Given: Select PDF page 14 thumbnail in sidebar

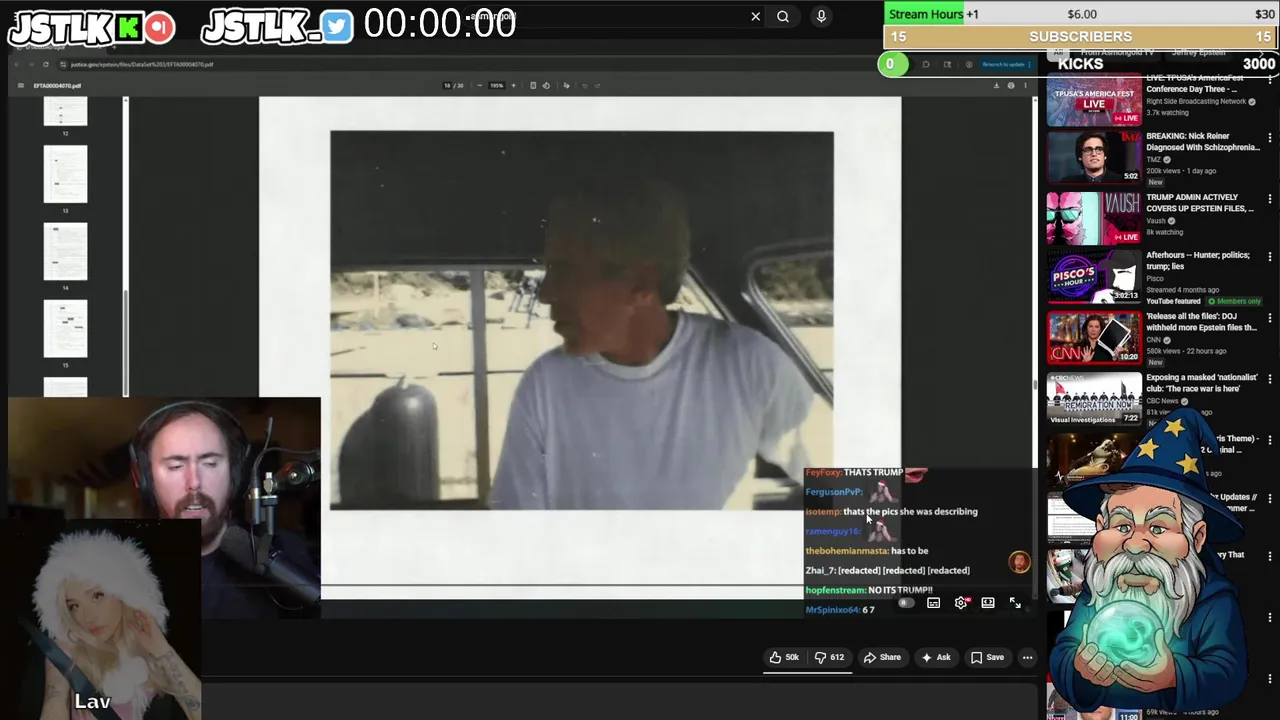Looking at the screenshot, I should coord(65,251).
